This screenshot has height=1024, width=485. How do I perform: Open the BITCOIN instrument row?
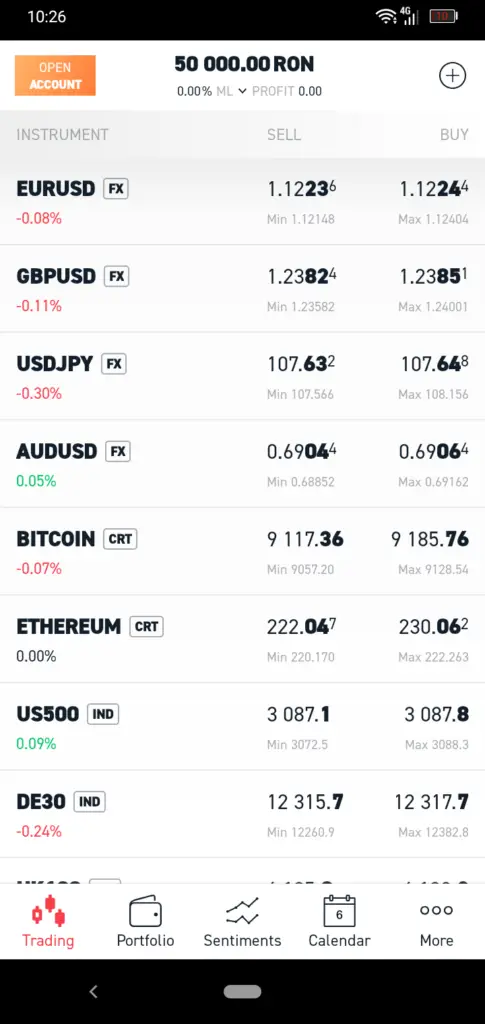tap(242, 552)
